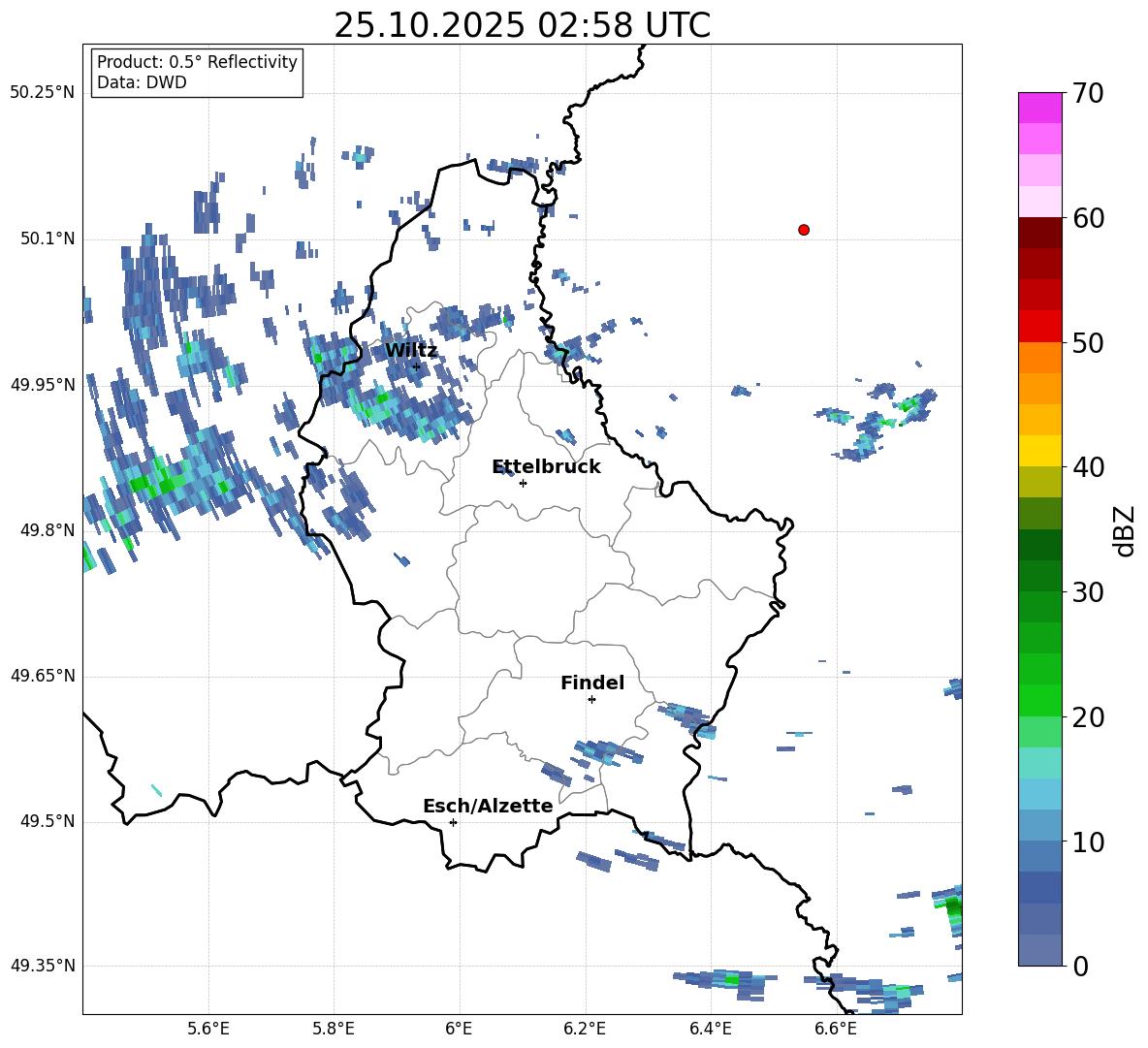Click the 50.25°N latitude label
The height and width of the screenshot is (1048, 1148).
click(x=43, y=93)
